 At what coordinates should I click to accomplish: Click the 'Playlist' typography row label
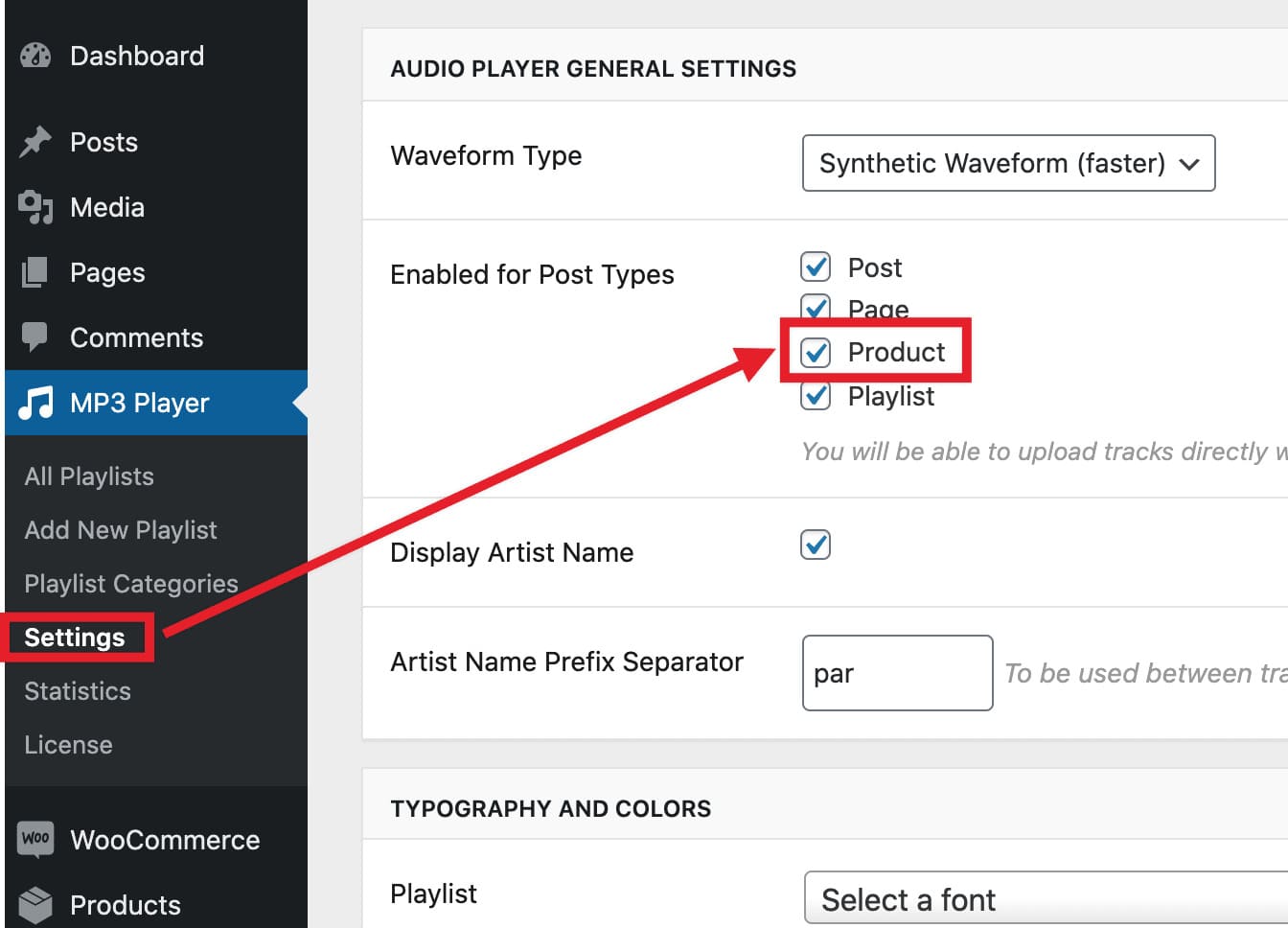(x=433, y=894)
